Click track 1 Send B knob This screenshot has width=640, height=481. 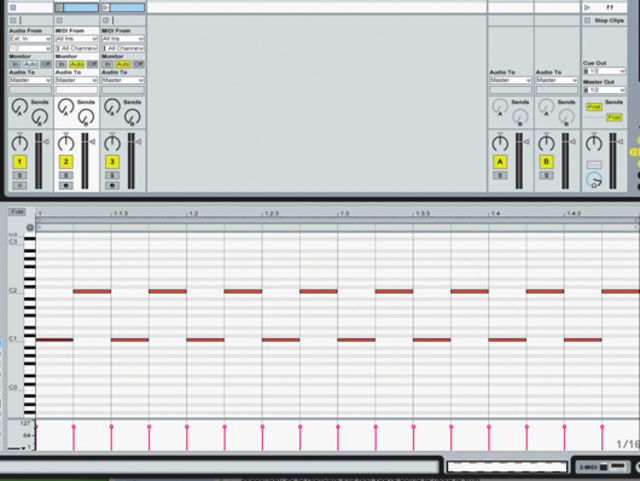[x=40, y=117]
